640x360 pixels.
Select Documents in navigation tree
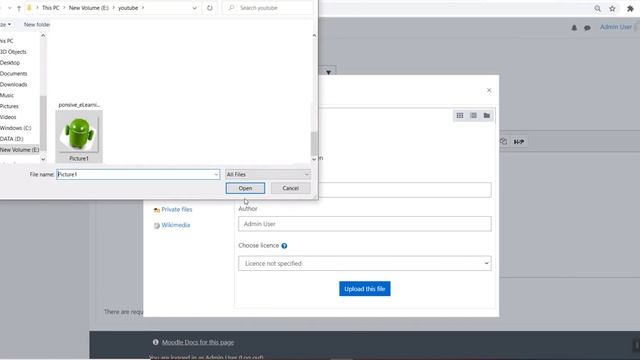point(13,73)
